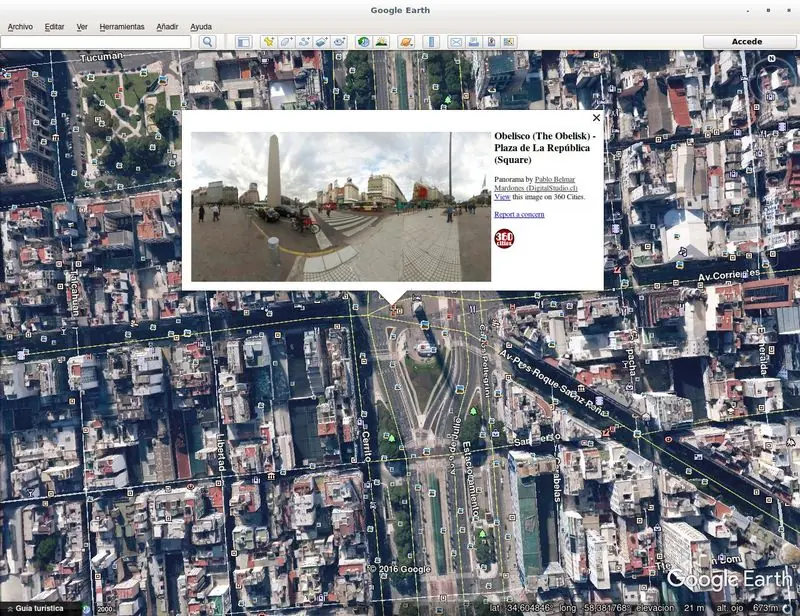Toggle sunlight across the landscape
Screen dimensions: 800x616
click(381, 42)
